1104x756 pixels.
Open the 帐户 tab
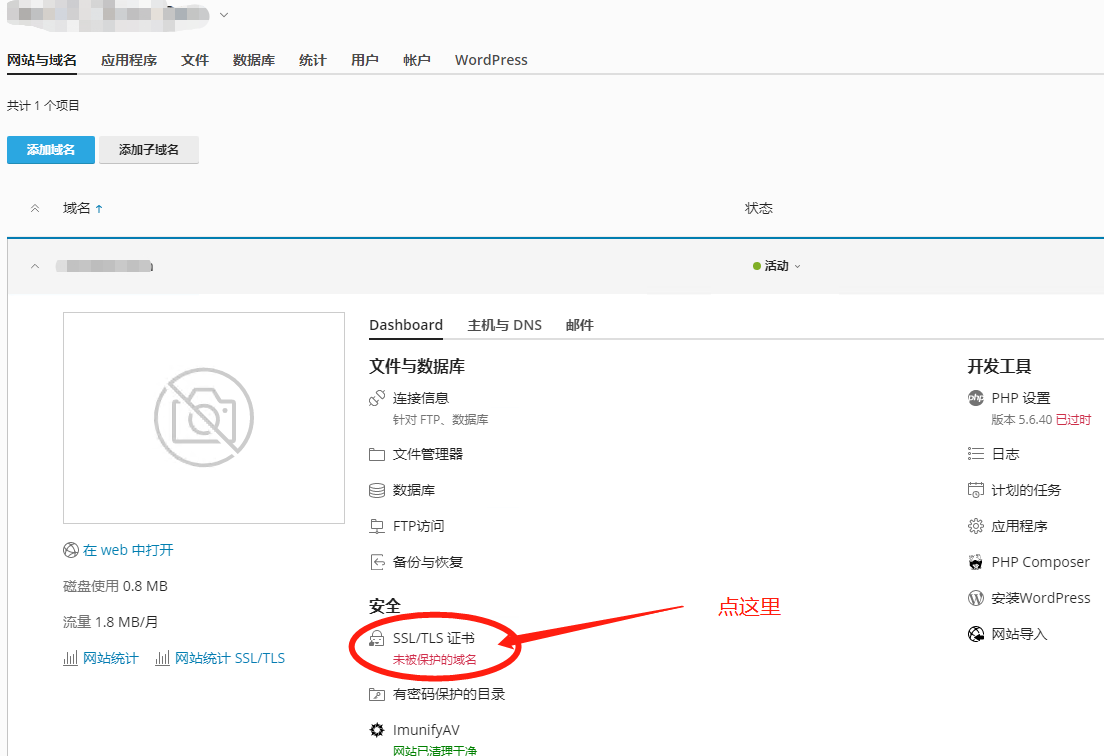pos(417,60)
